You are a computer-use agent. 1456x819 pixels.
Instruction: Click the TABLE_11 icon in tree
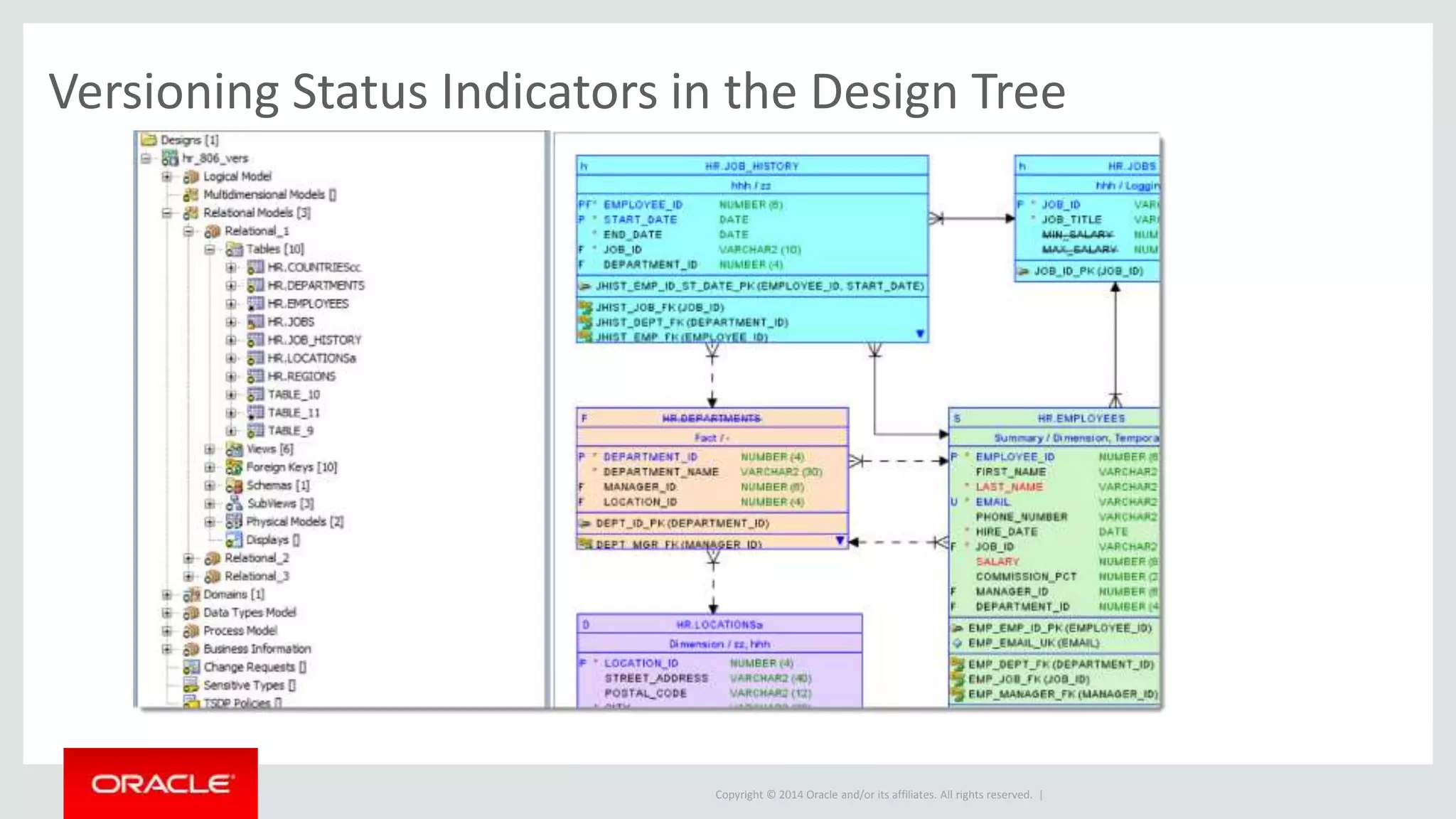pos(255,412)
